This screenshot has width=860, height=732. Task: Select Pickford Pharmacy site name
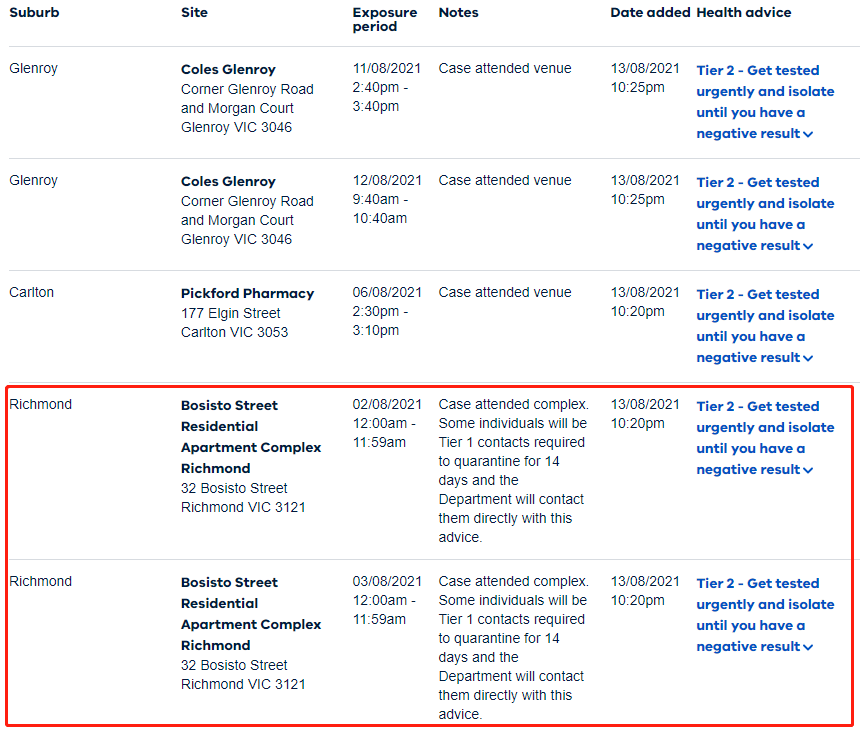(x=247, y=294)
